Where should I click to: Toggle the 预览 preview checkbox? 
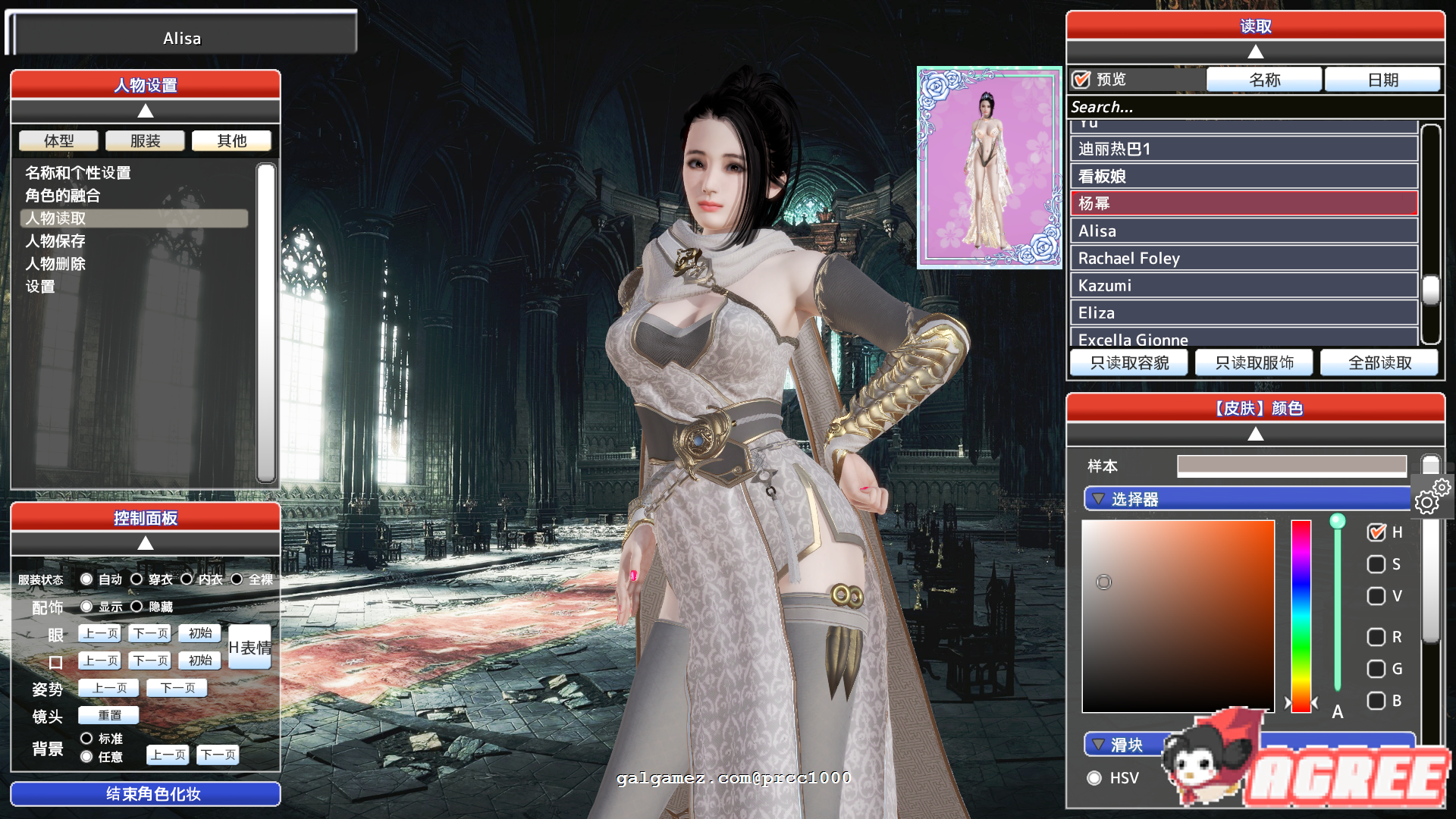pyautogui.click(x=1081, y=79)
